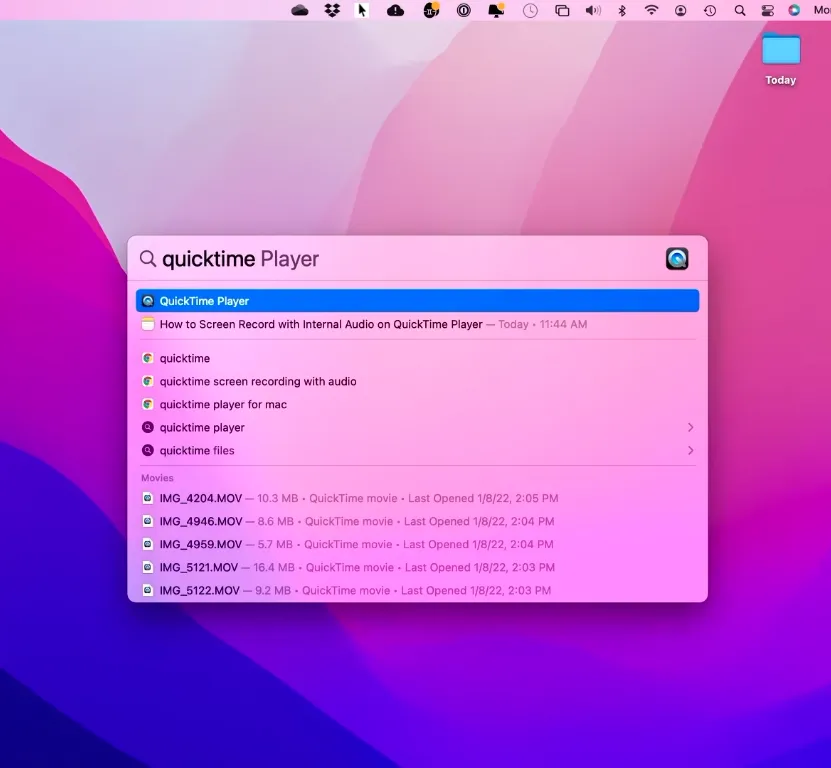The width and height of the screenshot is (831, 768).
Task: Open IMG_5122.MOV movie result
Action: (x=418, y=590)
